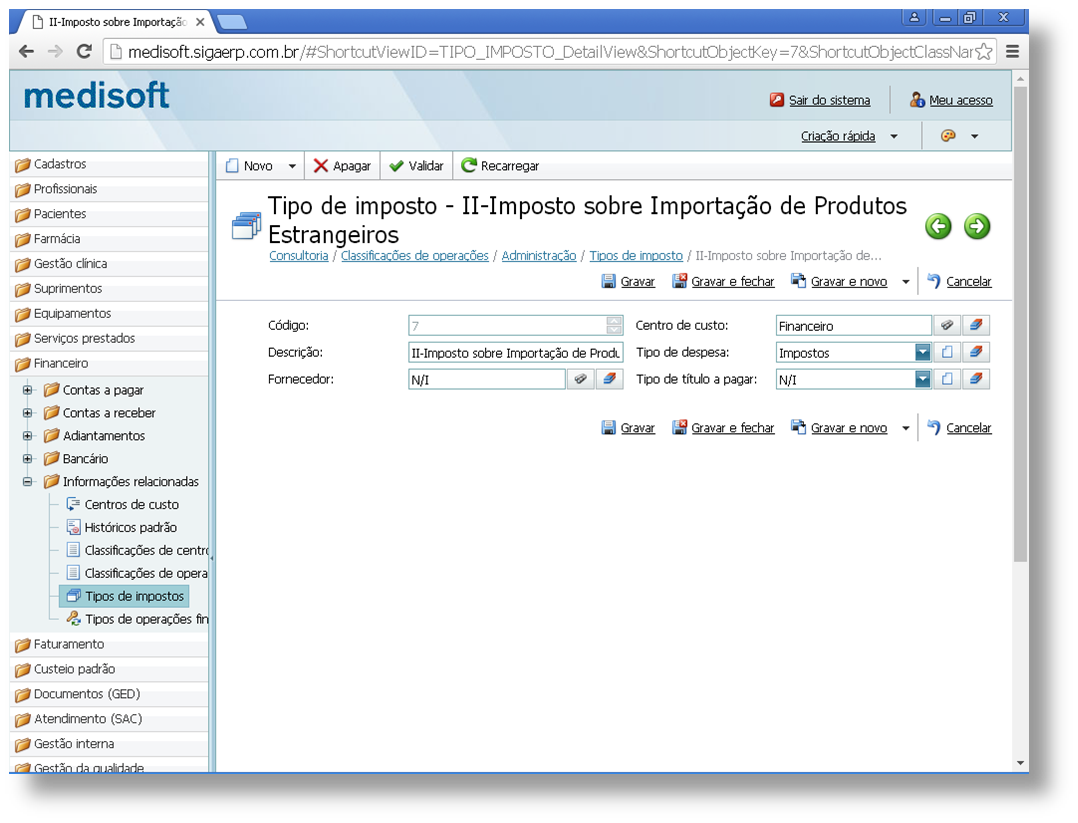Clear the Tipo de despesa field with eraser
The image size is (1078, 823).
click(x=976, y=352)
